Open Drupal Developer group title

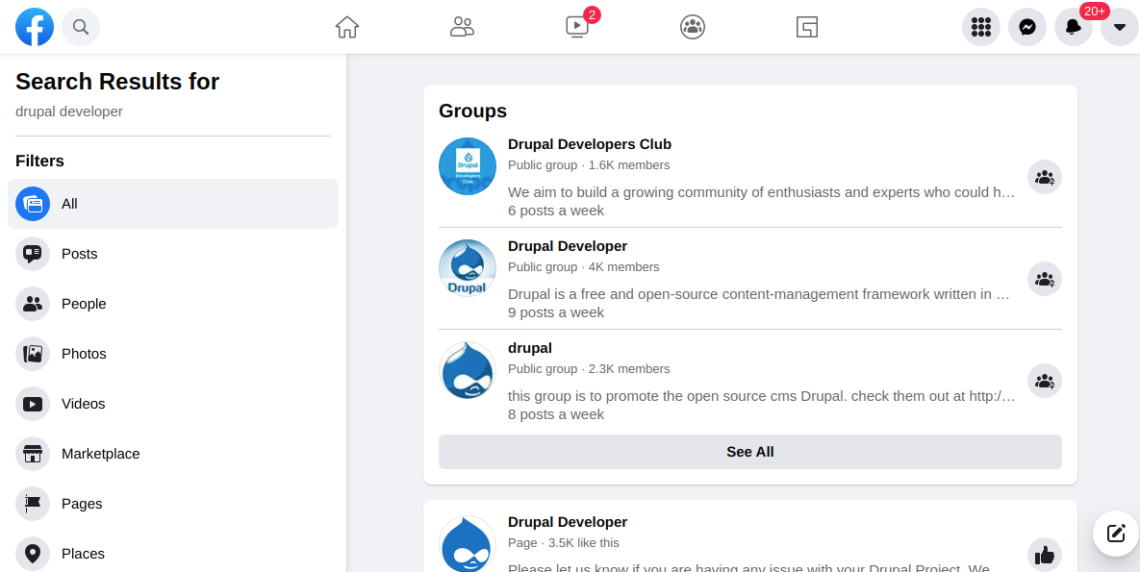(567, 246)
